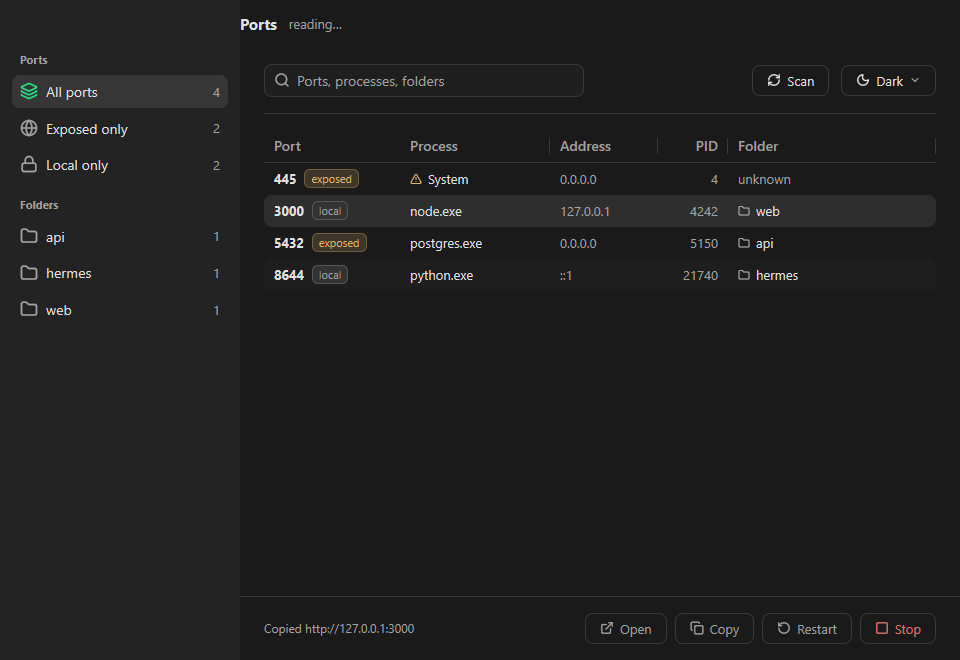Sort by the Process column header
Viewport: 960px width, 660px height.
pos(433,146)
